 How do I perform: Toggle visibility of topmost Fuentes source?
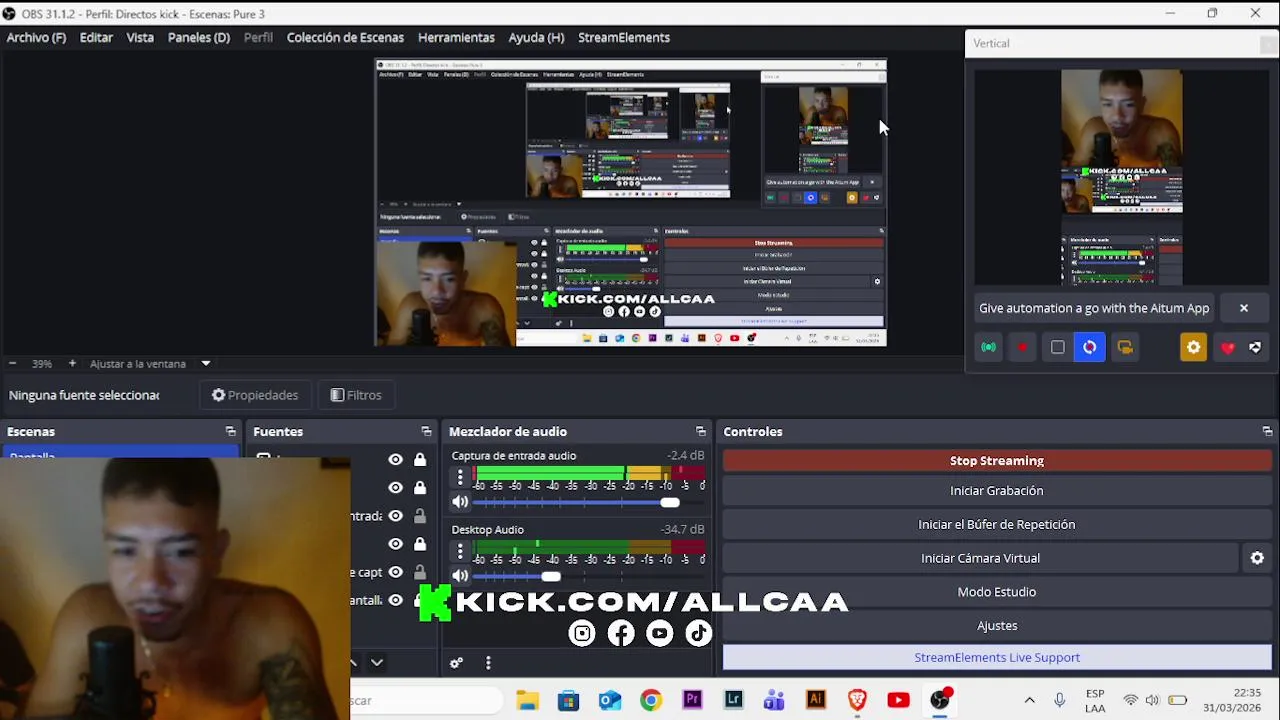click(395, 459)
